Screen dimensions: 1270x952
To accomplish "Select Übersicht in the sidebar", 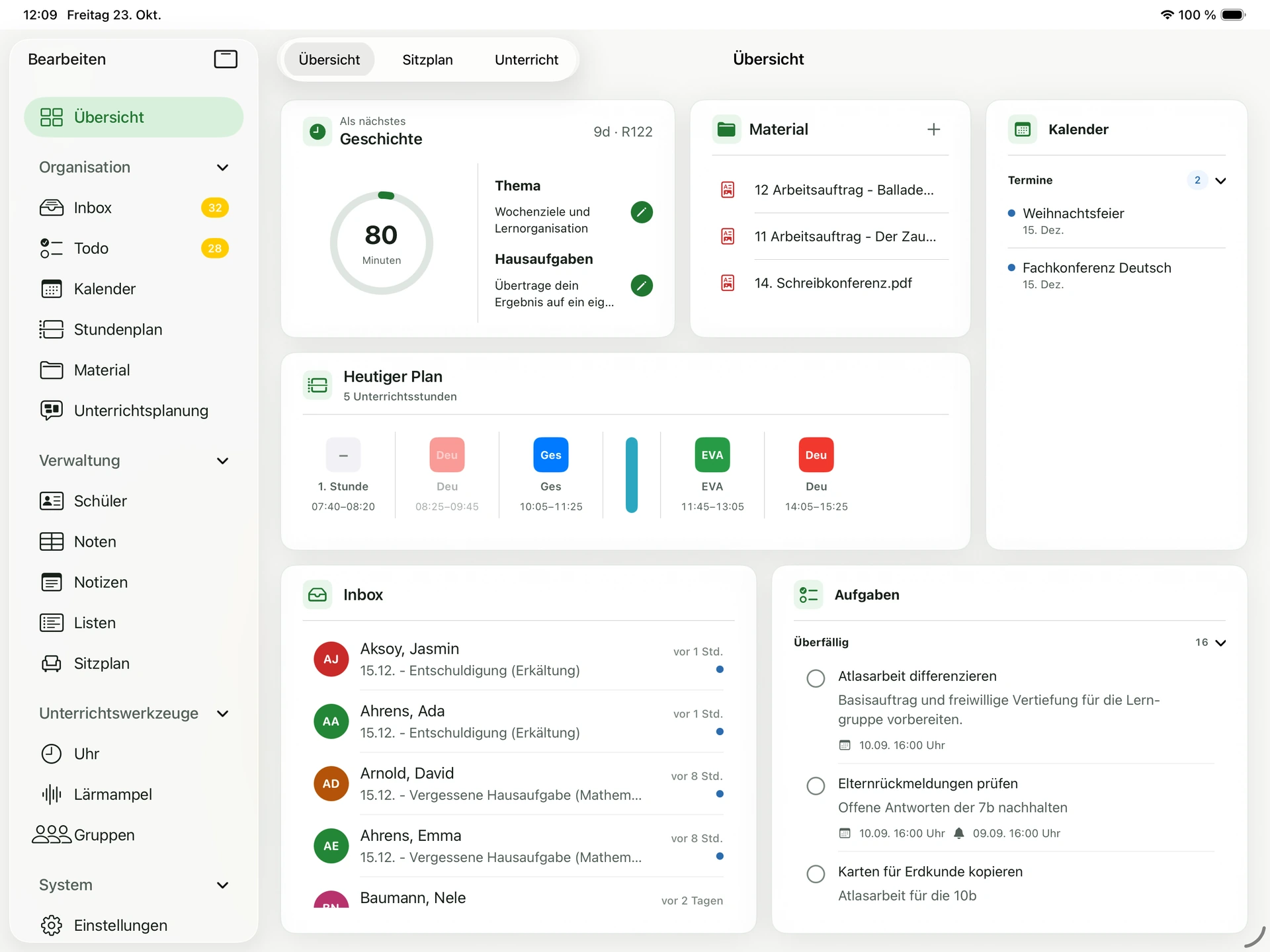I will [134, 117].
